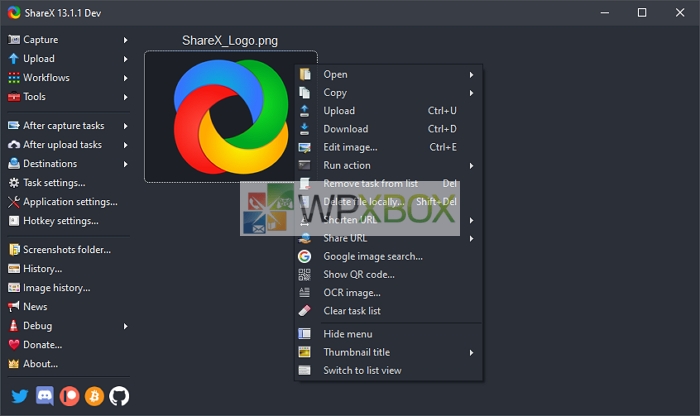Open Screenshots folder... from sidebar
The width and height of the screenshot is (700, 416).
click(x=68, y=250)
